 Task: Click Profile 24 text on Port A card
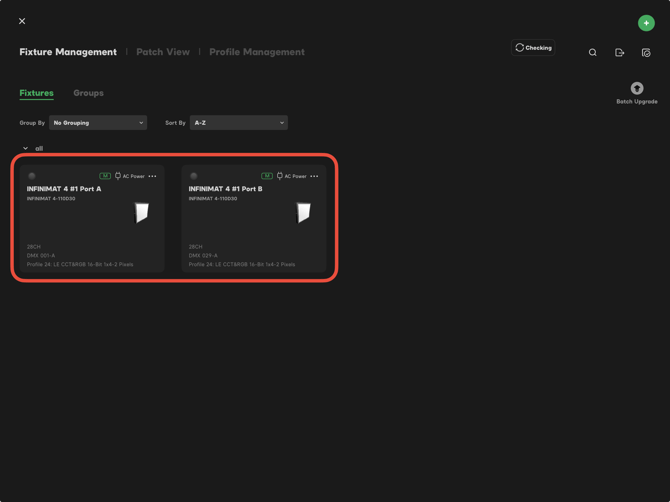point(80,264)
